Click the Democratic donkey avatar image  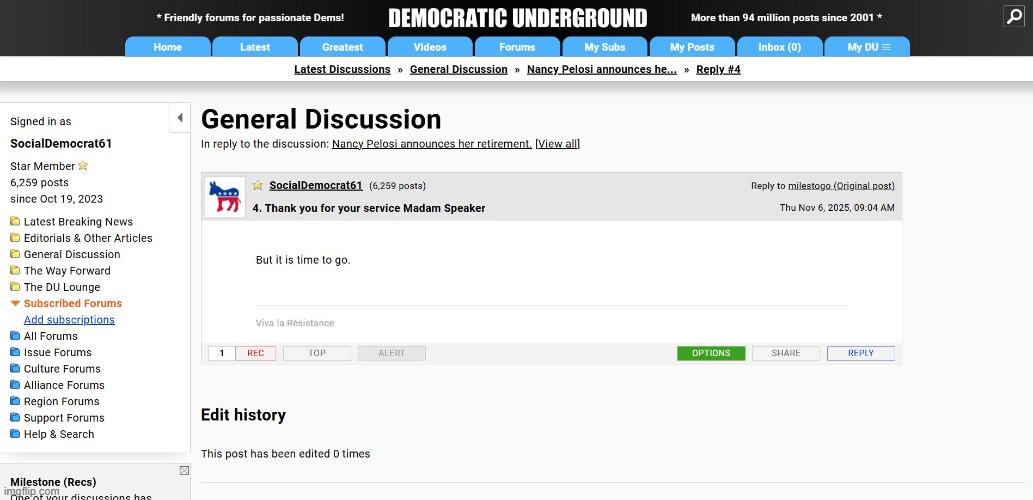click(225, 197)
